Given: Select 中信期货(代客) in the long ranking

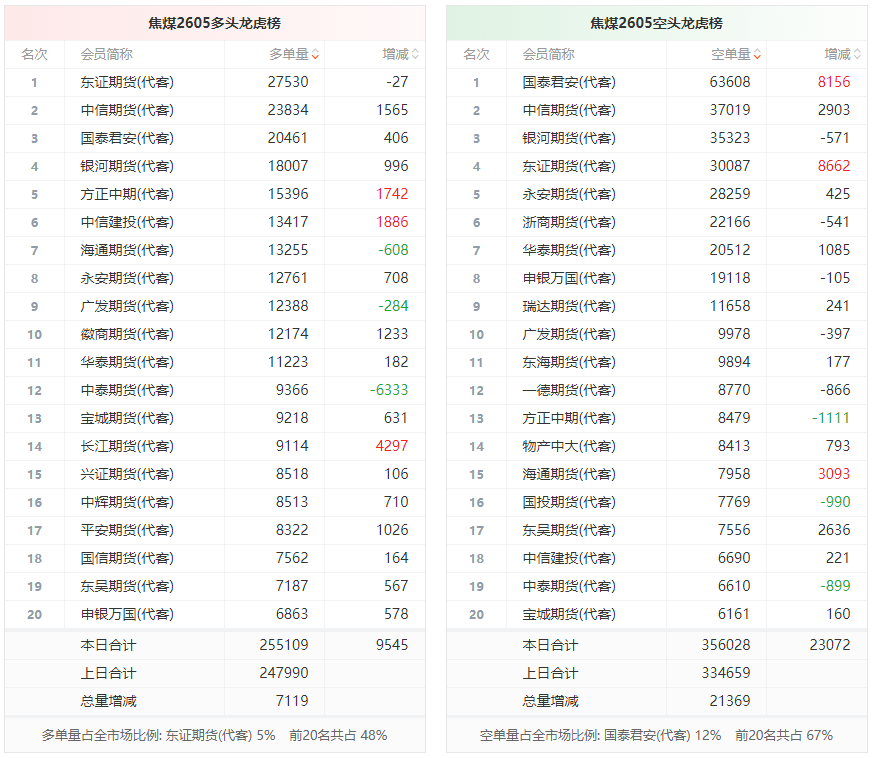Looking at the screenshot, I should click(x=127, y=110).
